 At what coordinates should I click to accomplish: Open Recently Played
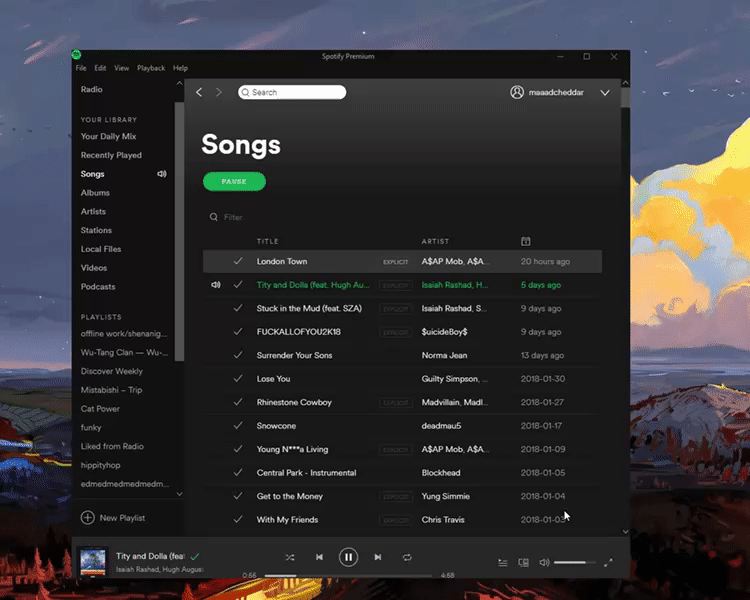point(111,155)
